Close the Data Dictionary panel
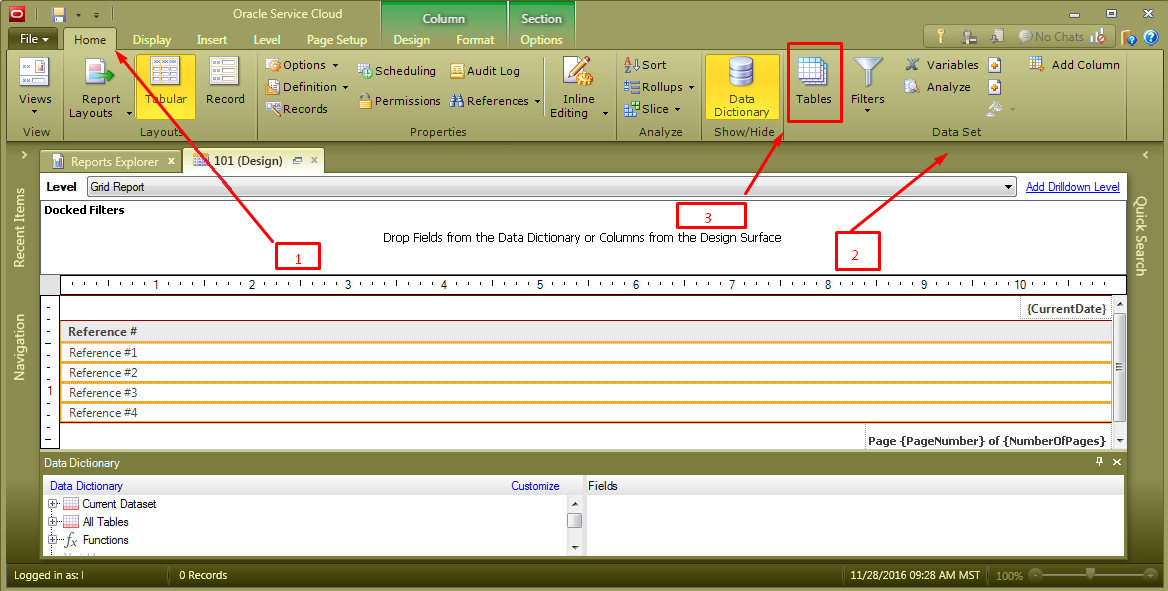1168x591 pixels. 1117,462
